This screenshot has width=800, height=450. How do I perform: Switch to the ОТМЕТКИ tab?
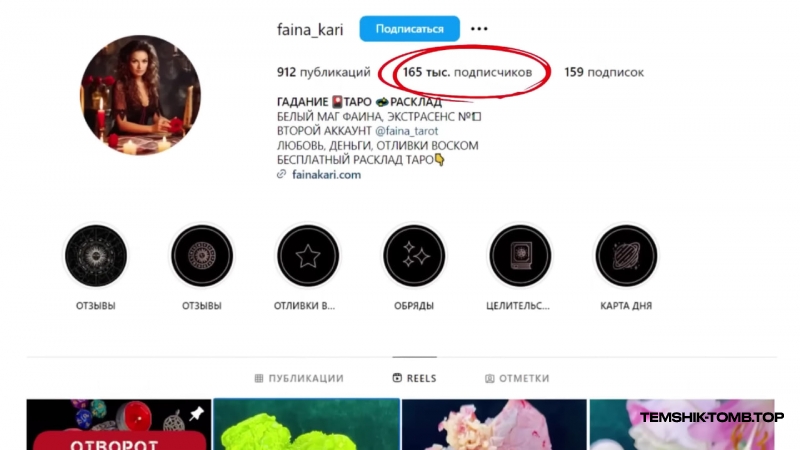tap(517, 378)
